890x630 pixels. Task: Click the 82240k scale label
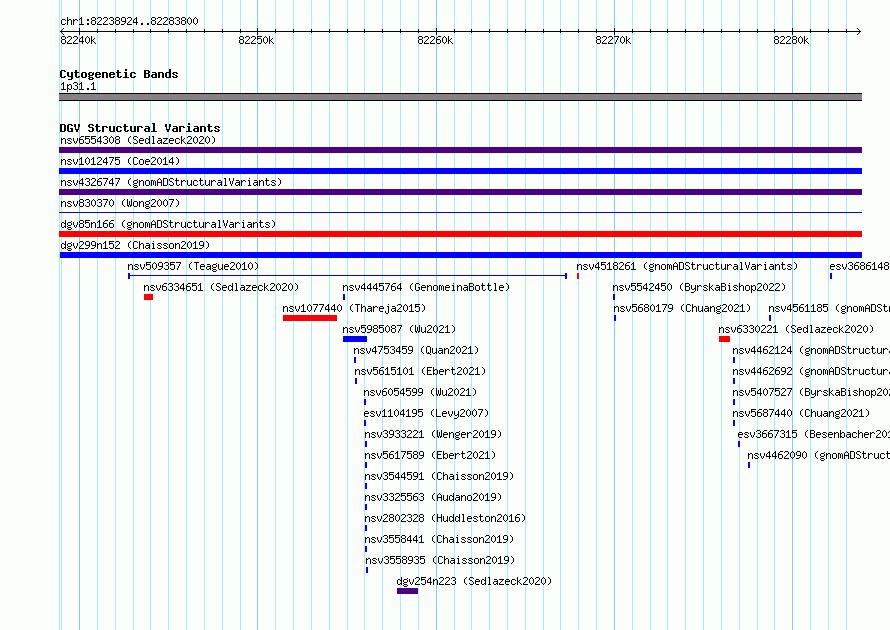[x=78, y=40]
